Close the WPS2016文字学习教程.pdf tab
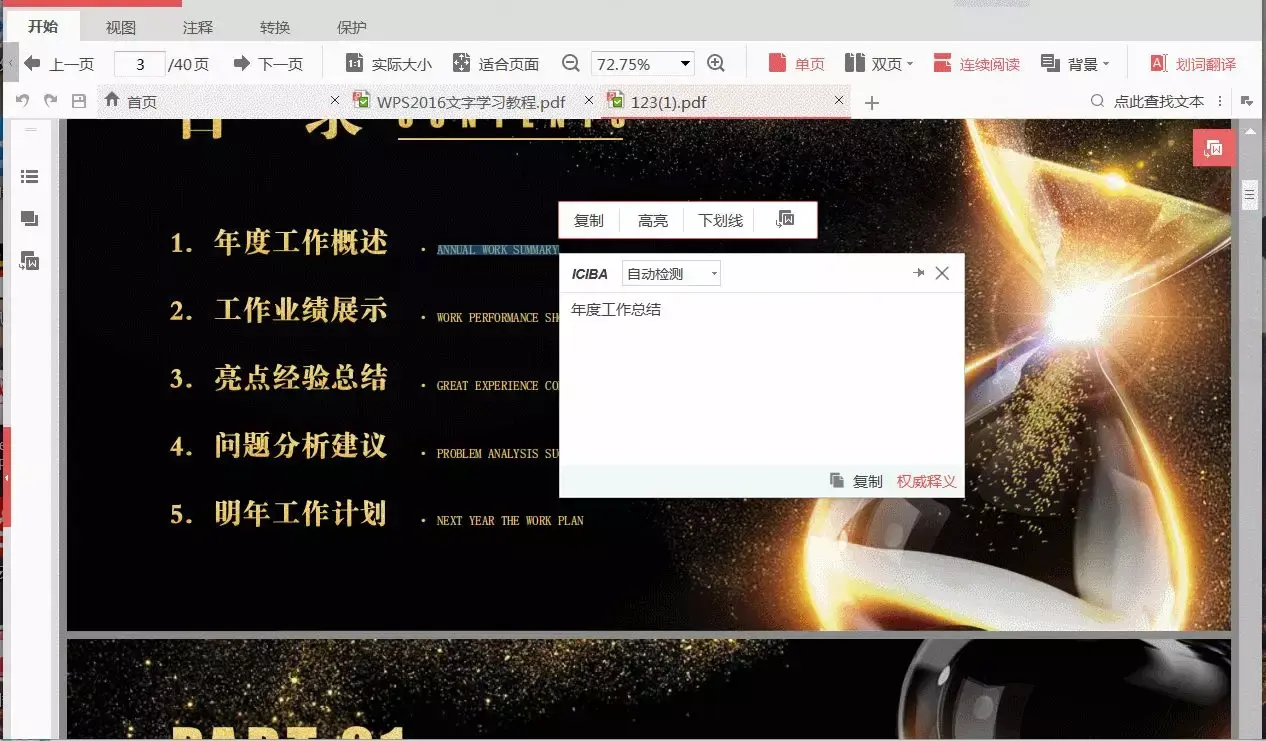Screen dimensions: 1266x741 [x=589, y=100]
